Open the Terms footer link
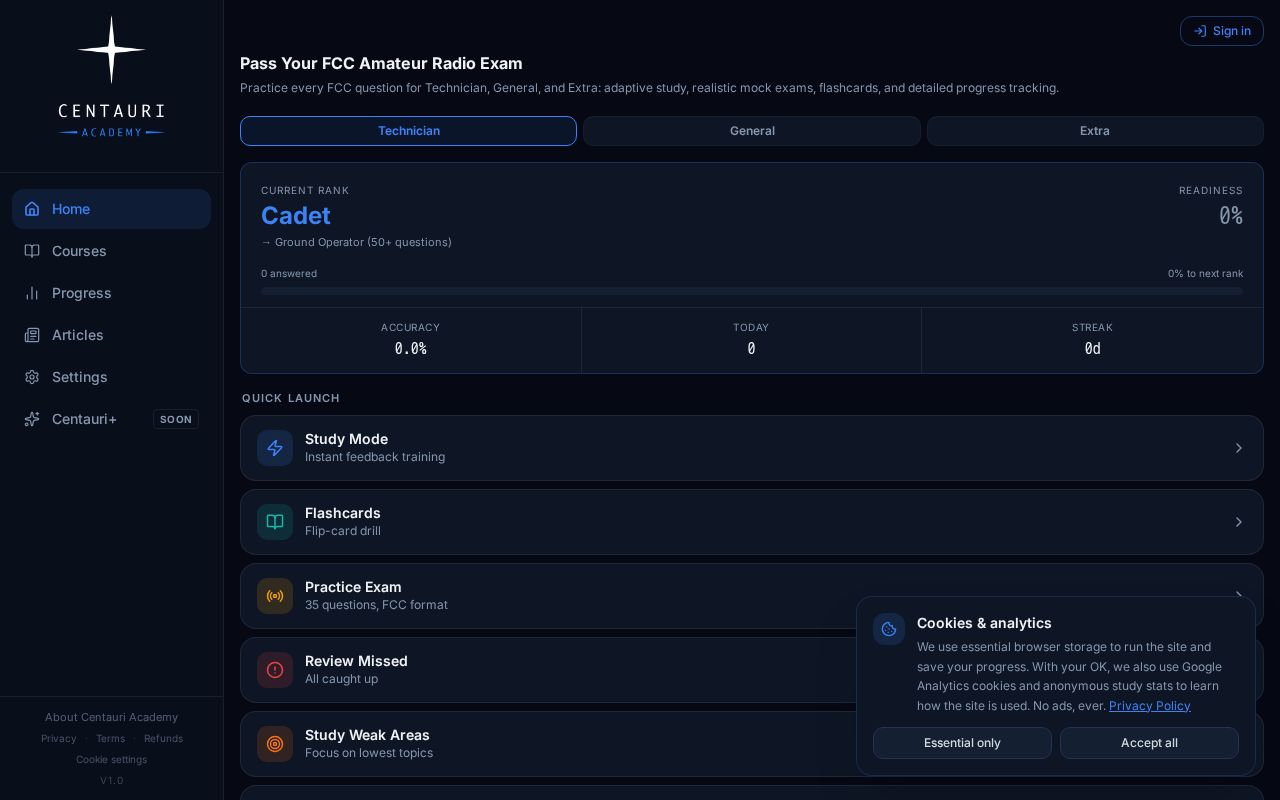Image resolution: width=1280 pixels, height=800 pixels. coord(110,738)
